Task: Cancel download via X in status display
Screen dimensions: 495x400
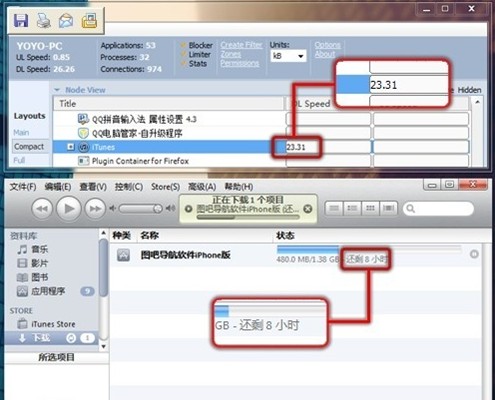Action: [308, 209]
